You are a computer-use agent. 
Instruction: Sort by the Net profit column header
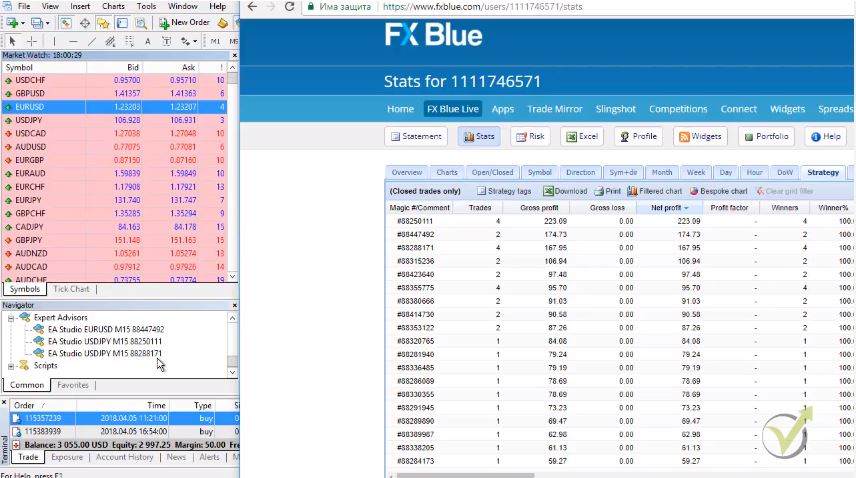[x=669, y=208]
